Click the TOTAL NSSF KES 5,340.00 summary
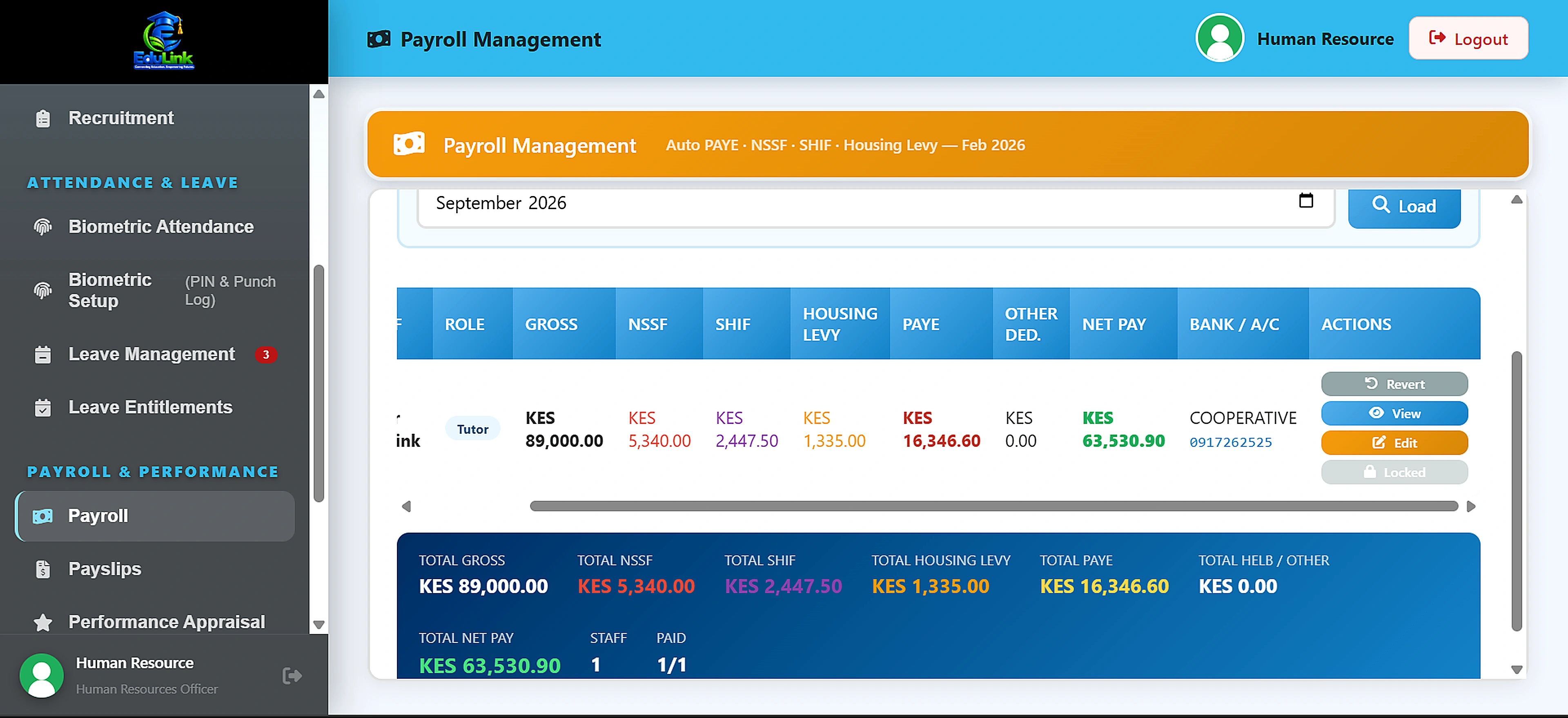1568x718 pixels. [x=636, y=574]
